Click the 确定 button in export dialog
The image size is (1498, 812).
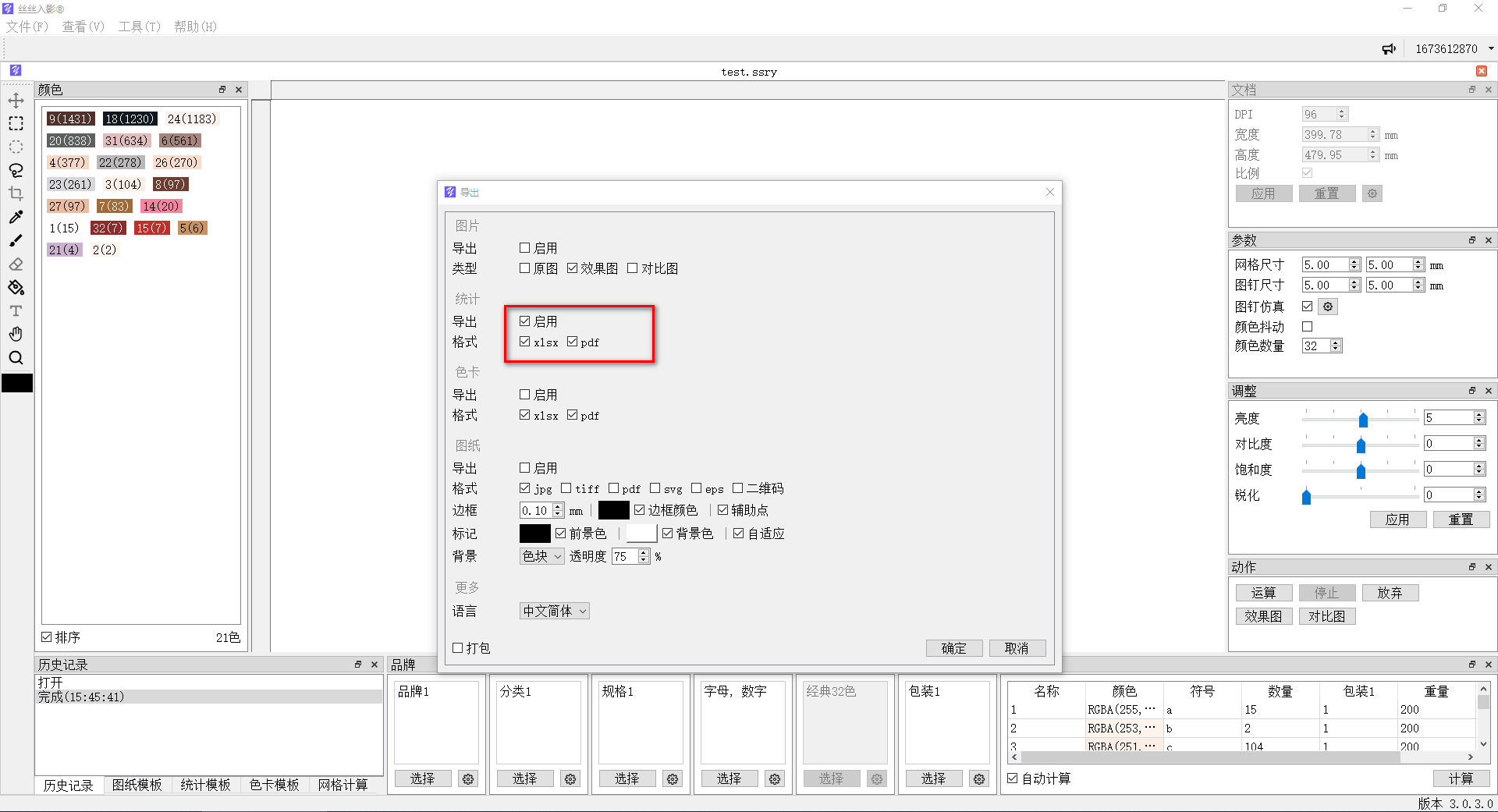coord(953,648)
